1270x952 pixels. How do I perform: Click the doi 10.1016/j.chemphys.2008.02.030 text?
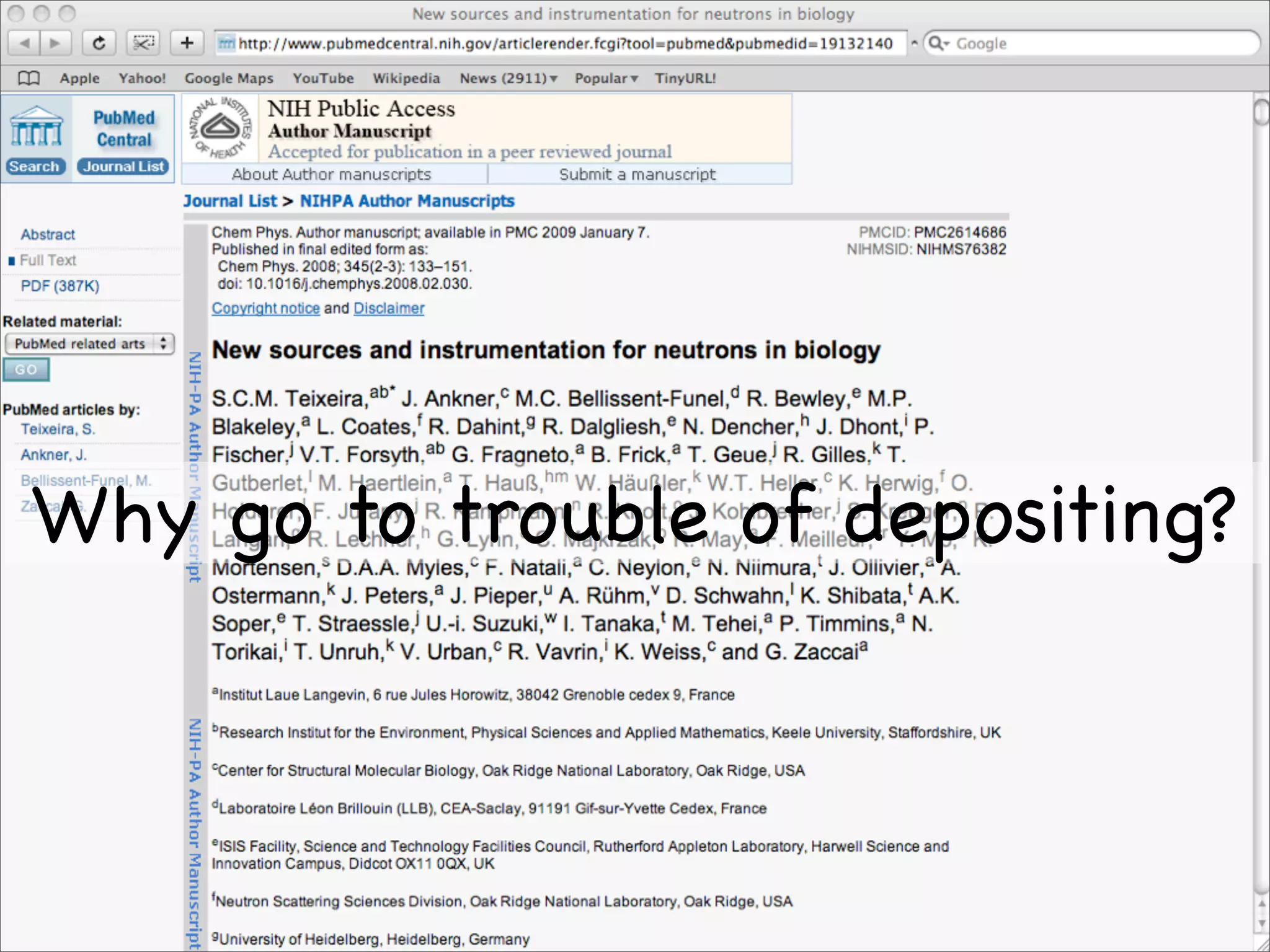345,284
